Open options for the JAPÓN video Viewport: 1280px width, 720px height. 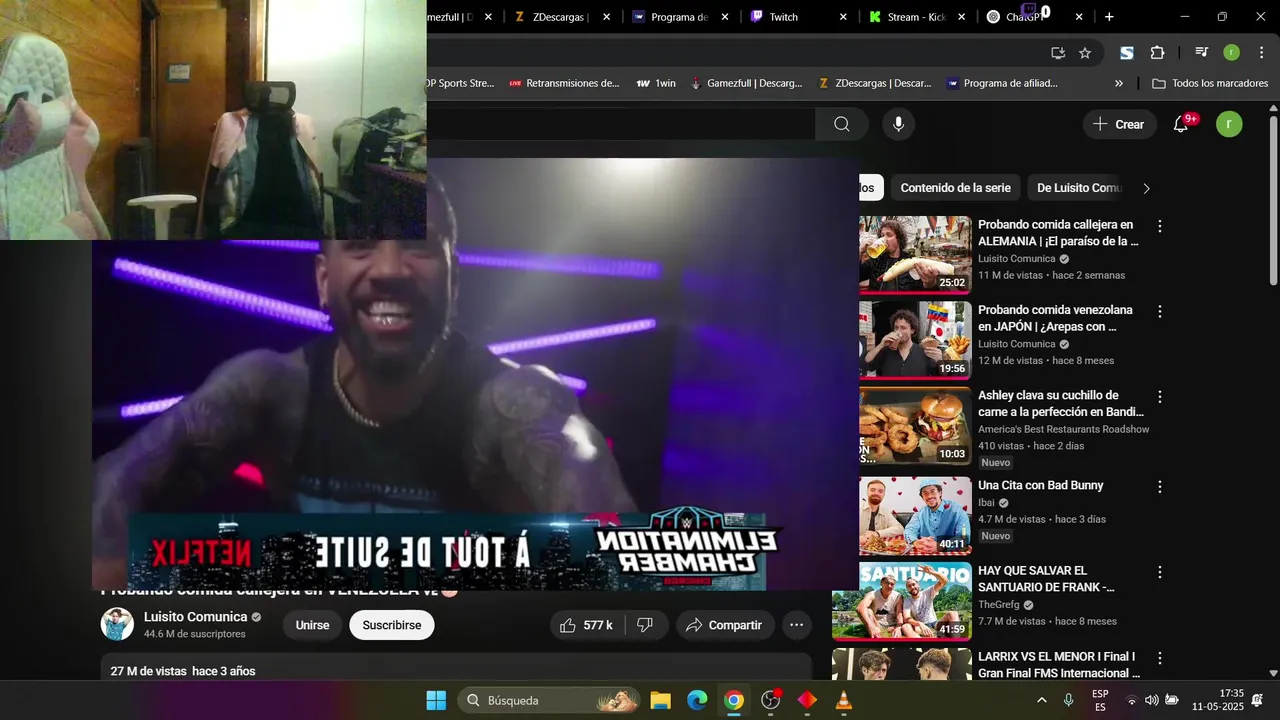point(1160,312)
